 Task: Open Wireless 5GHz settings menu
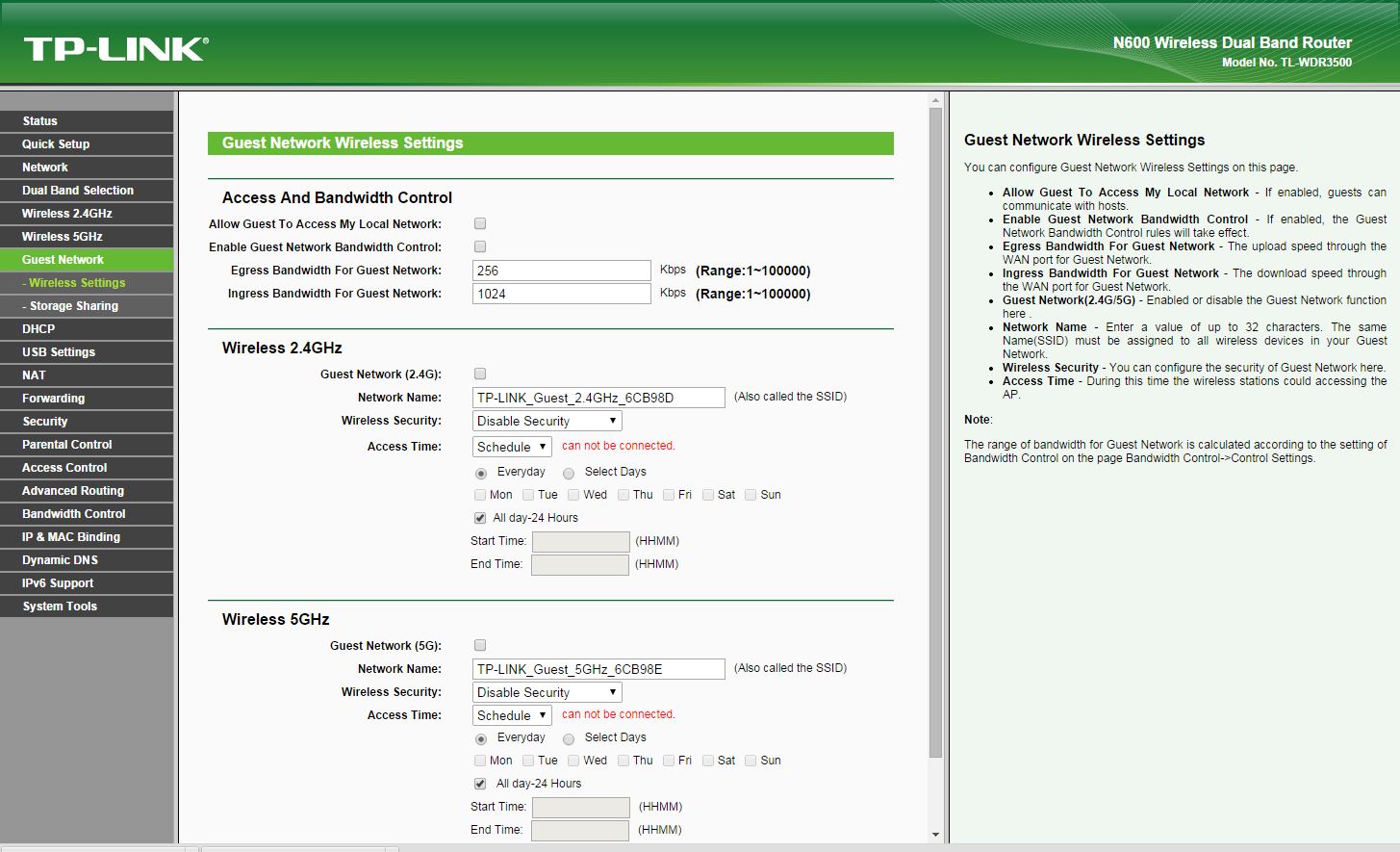point(87,237)
